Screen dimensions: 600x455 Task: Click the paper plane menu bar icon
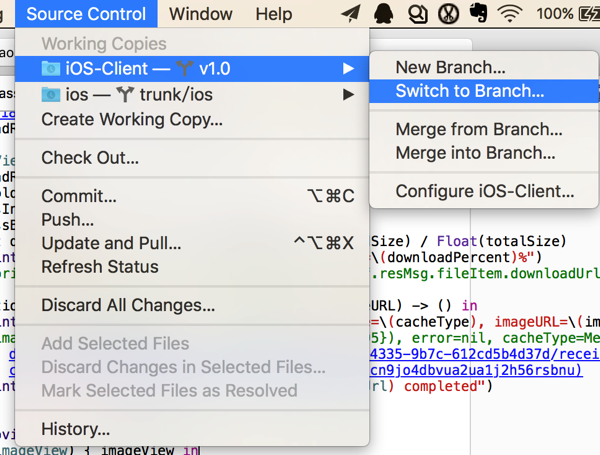(351, 14)
